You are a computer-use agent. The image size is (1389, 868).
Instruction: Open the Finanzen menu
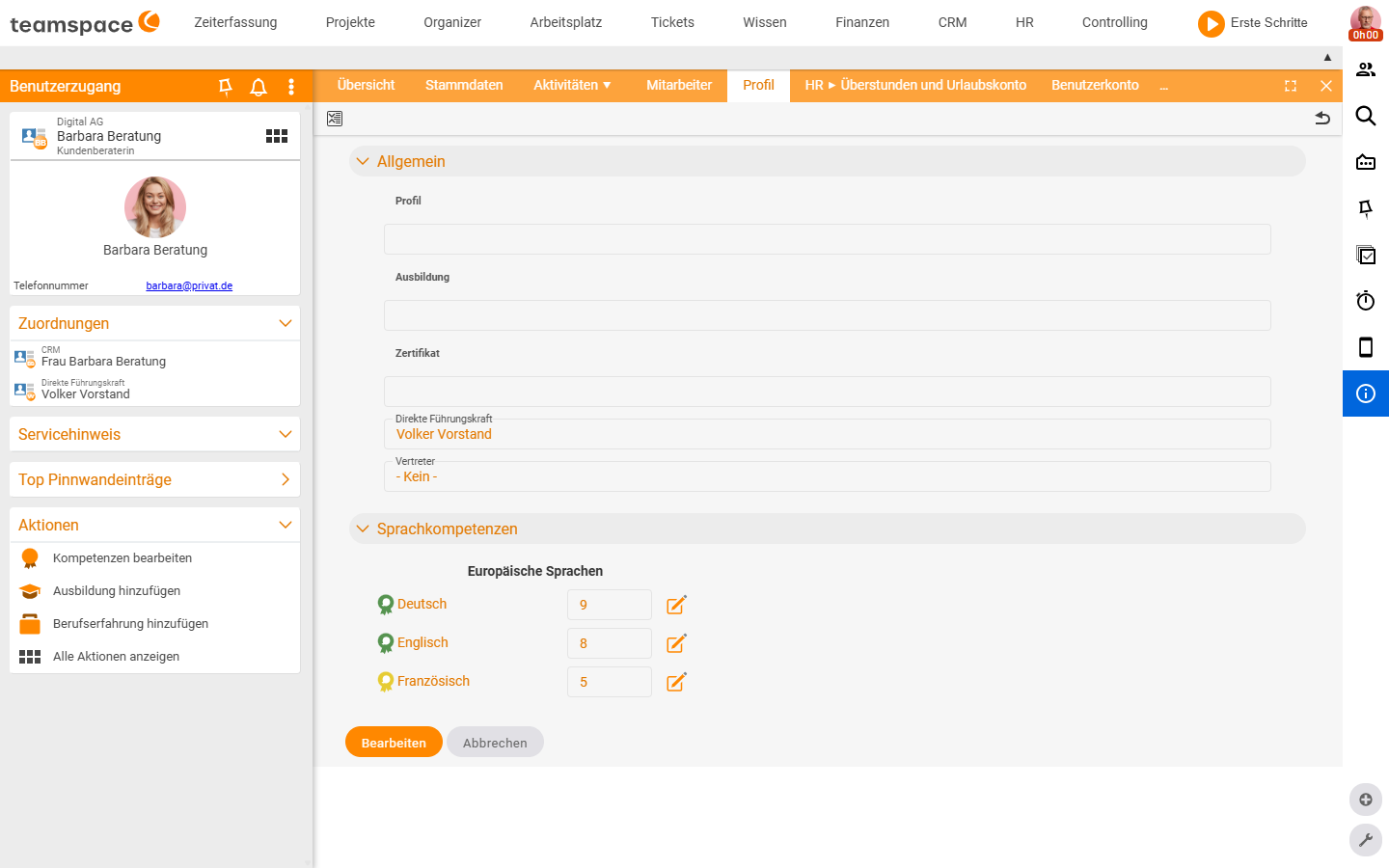pyautogui.click(x=862, y=22)
